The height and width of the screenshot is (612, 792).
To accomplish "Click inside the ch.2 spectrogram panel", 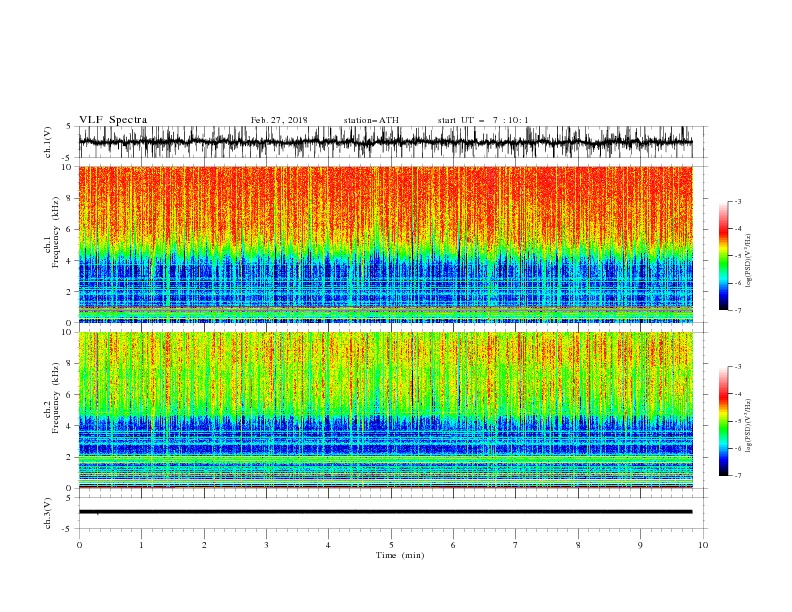I will [x=385, y=410].
